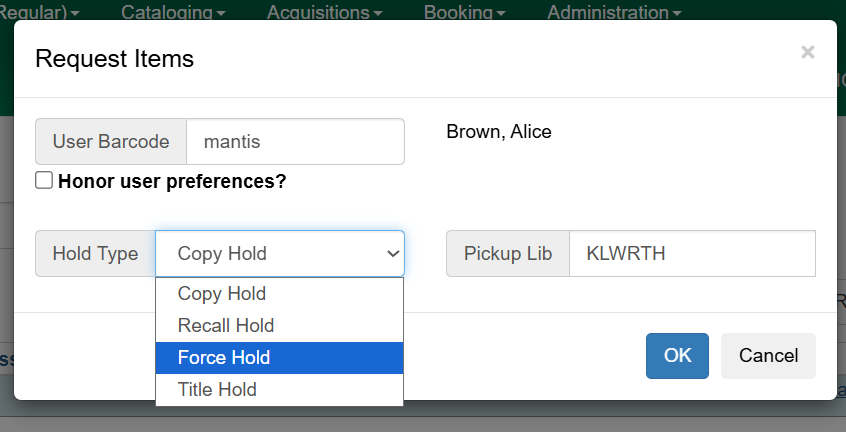
Task: Click the User Barcode label
Action: tap(111, 142)
